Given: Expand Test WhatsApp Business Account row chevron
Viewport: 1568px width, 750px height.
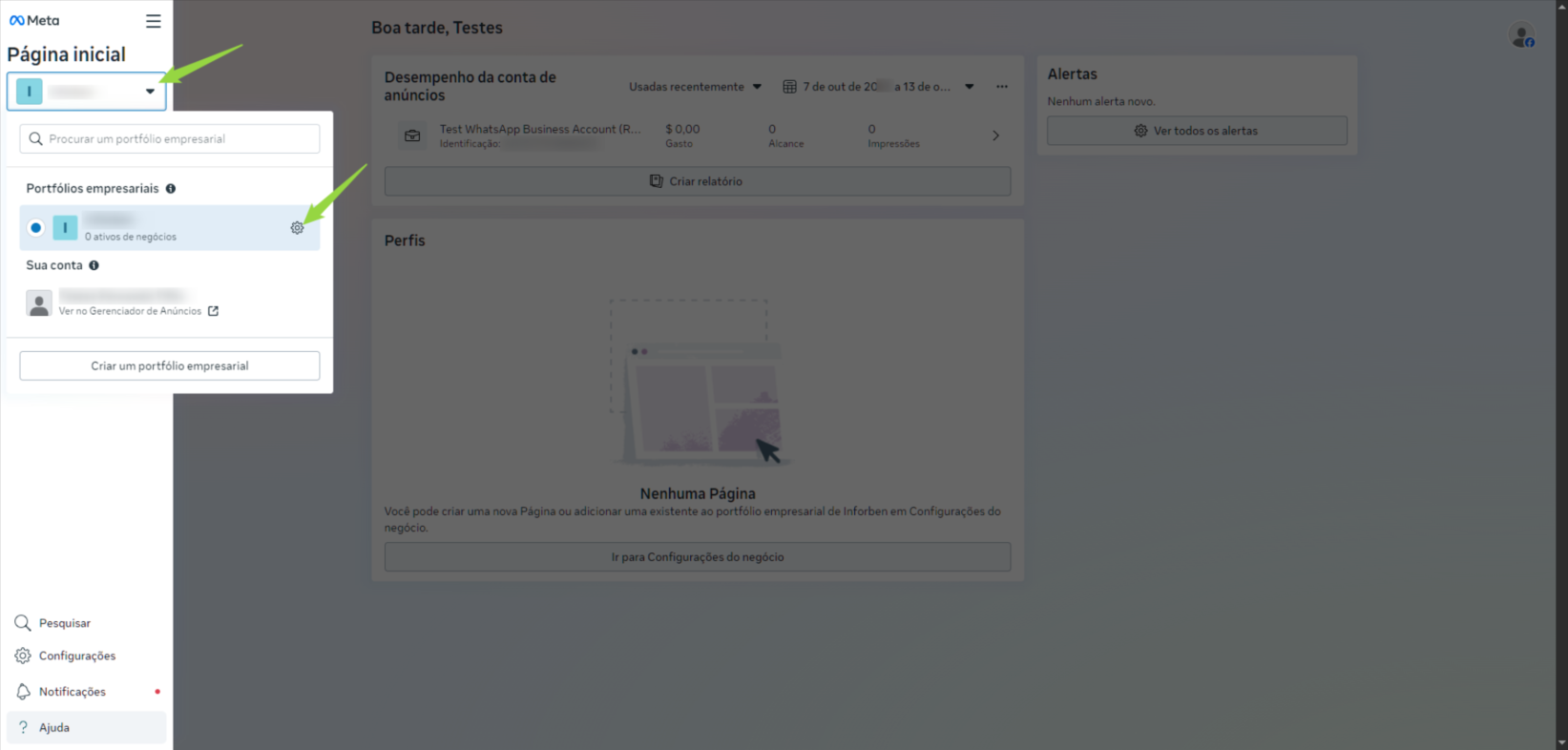Looking at the screenshot, I should tap(995, 135).
